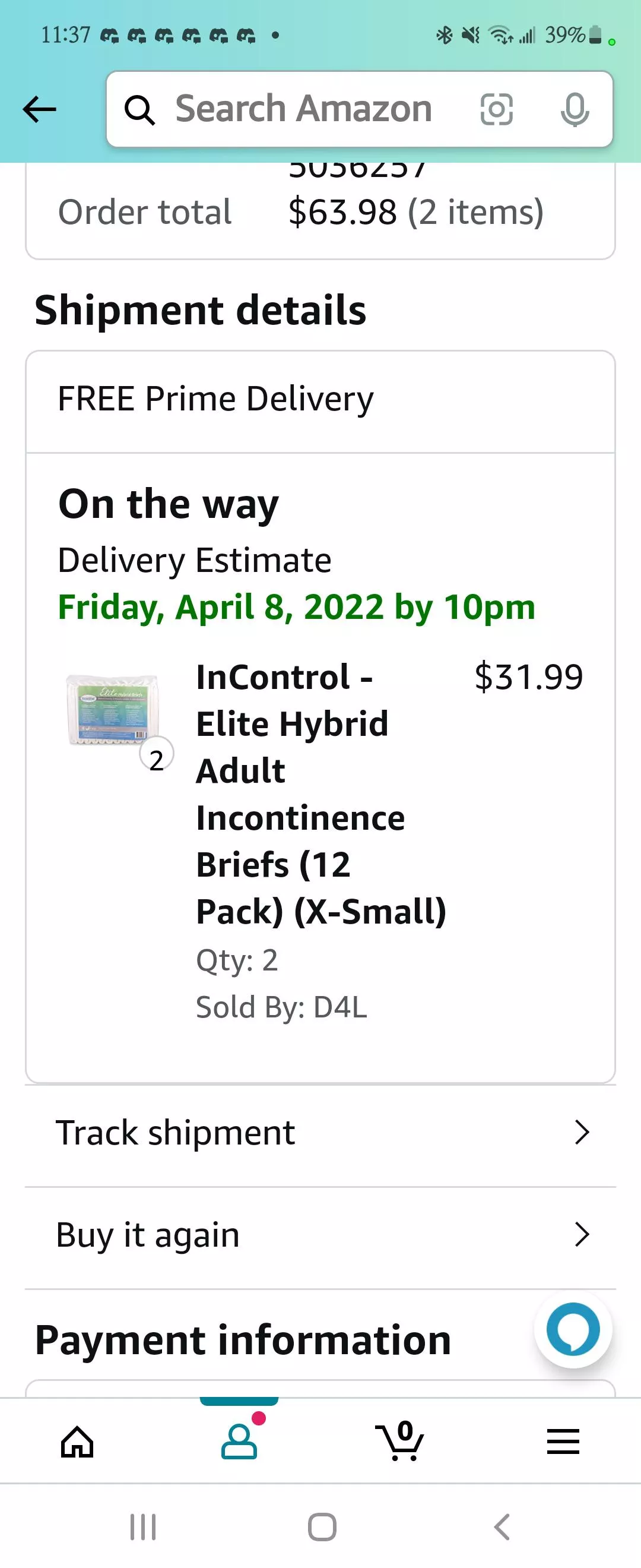The width and height of the screenshot is (641, 1568).
Task: Start a voice search with the microphone
Action: coord(575,109)
